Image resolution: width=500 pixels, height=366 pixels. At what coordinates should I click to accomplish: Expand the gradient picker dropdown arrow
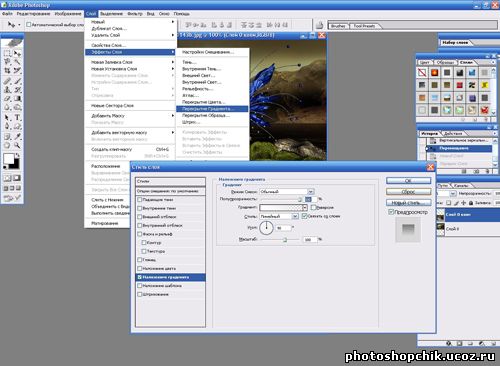pyautogui.click(x=305, y=207)
